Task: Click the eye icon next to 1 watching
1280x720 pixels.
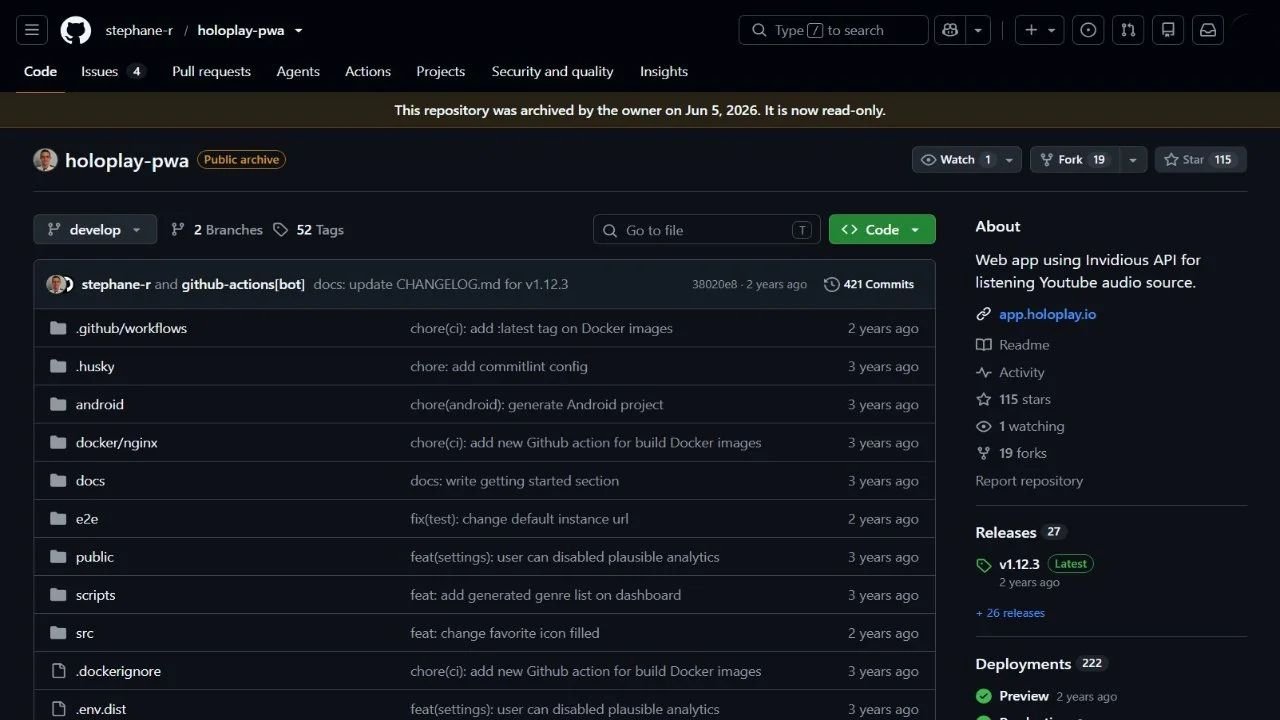Action: click(984, 426)
